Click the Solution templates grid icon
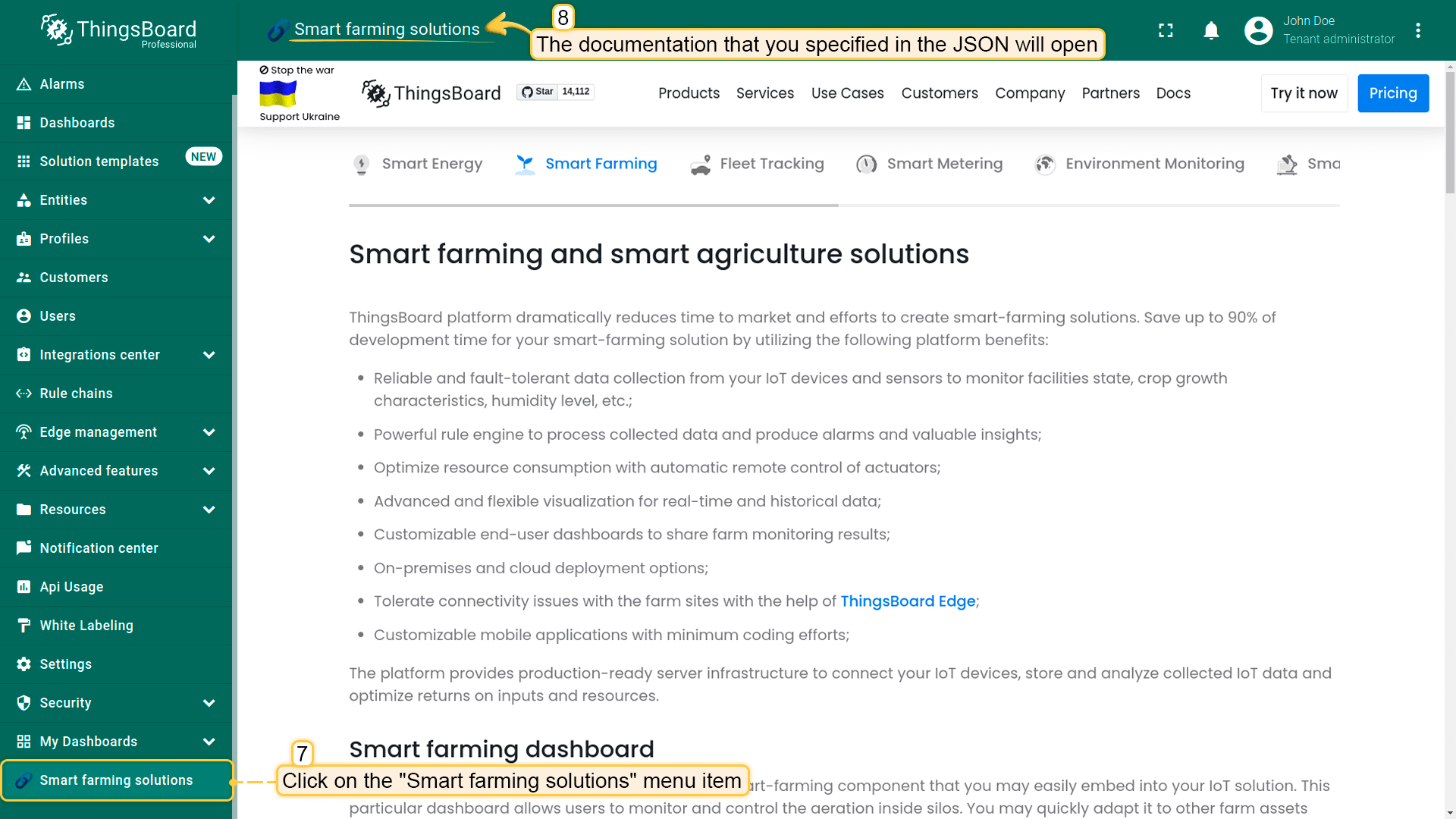The width and height of the screenshot is (1456, 819). click(x=24, y=162)
